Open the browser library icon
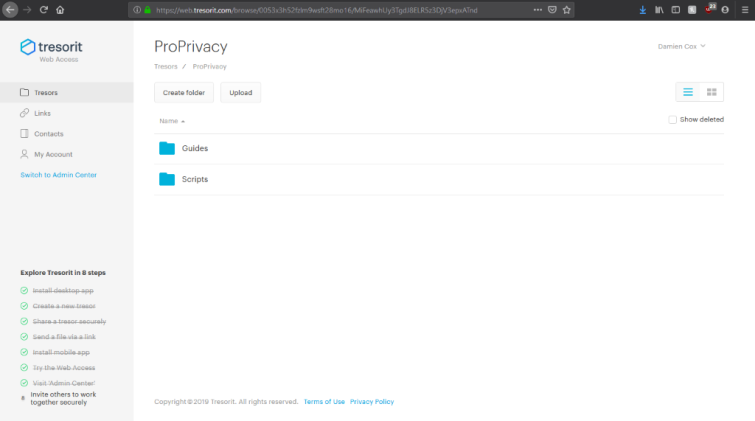The height and width of the screenshot is (421, 755). coord(659,10)
